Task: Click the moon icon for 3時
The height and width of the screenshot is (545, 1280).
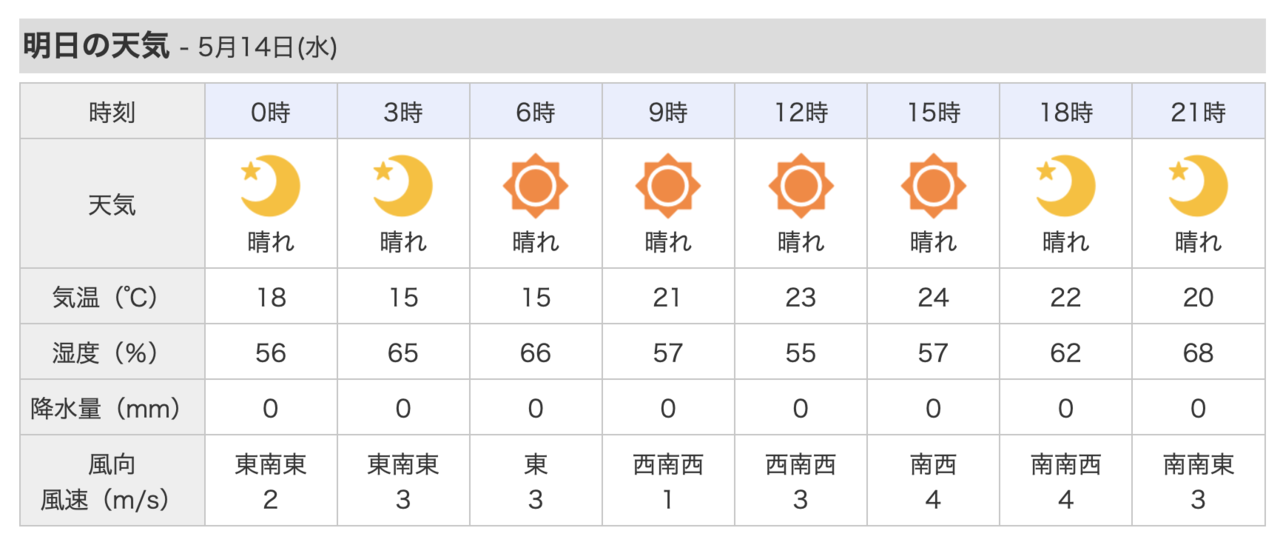Action: pos(403,186)
